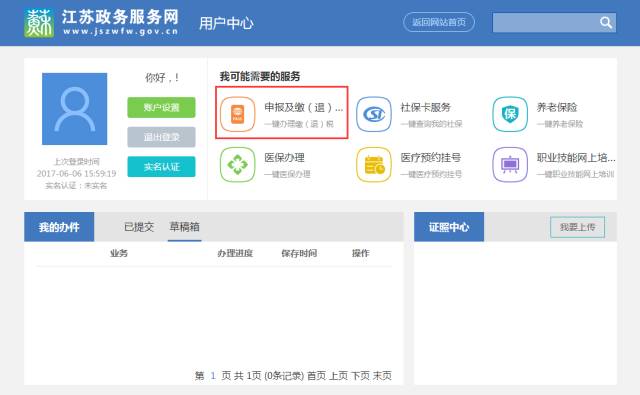Click the 职业技能网上培... title link
This screenshot has width=640, height=395.
(x=576, y=158)
